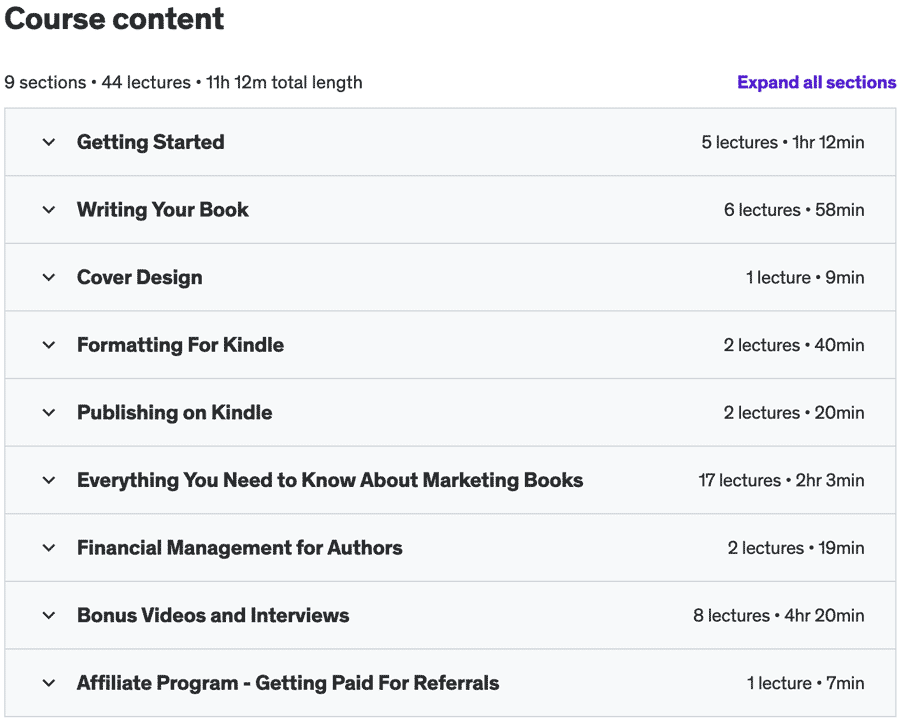Expand the Cover Design chevron

[x=49, y=278]
